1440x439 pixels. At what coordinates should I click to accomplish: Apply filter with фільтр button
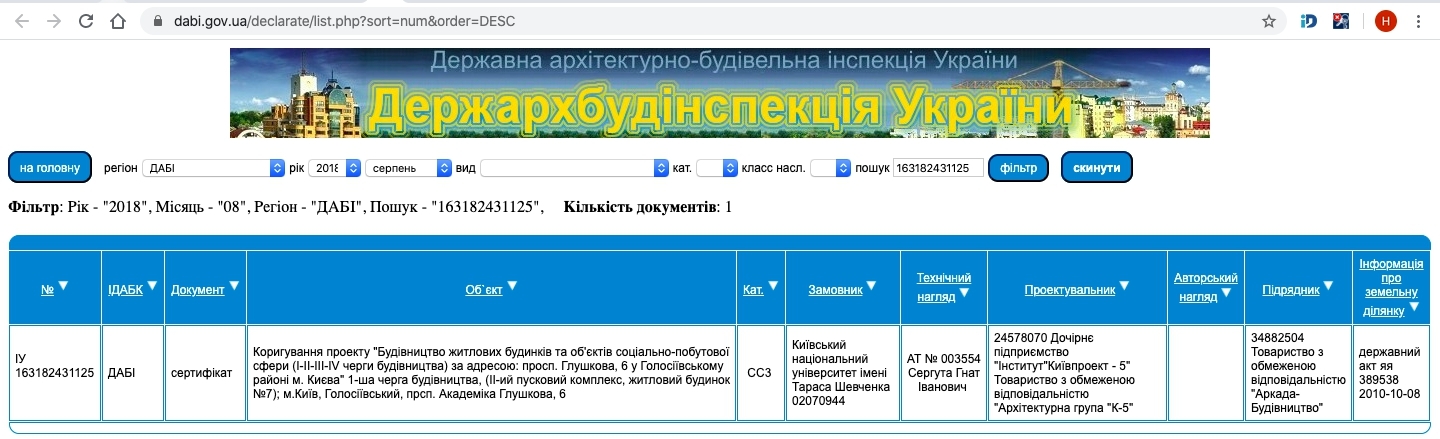[x=1018, y=168]
